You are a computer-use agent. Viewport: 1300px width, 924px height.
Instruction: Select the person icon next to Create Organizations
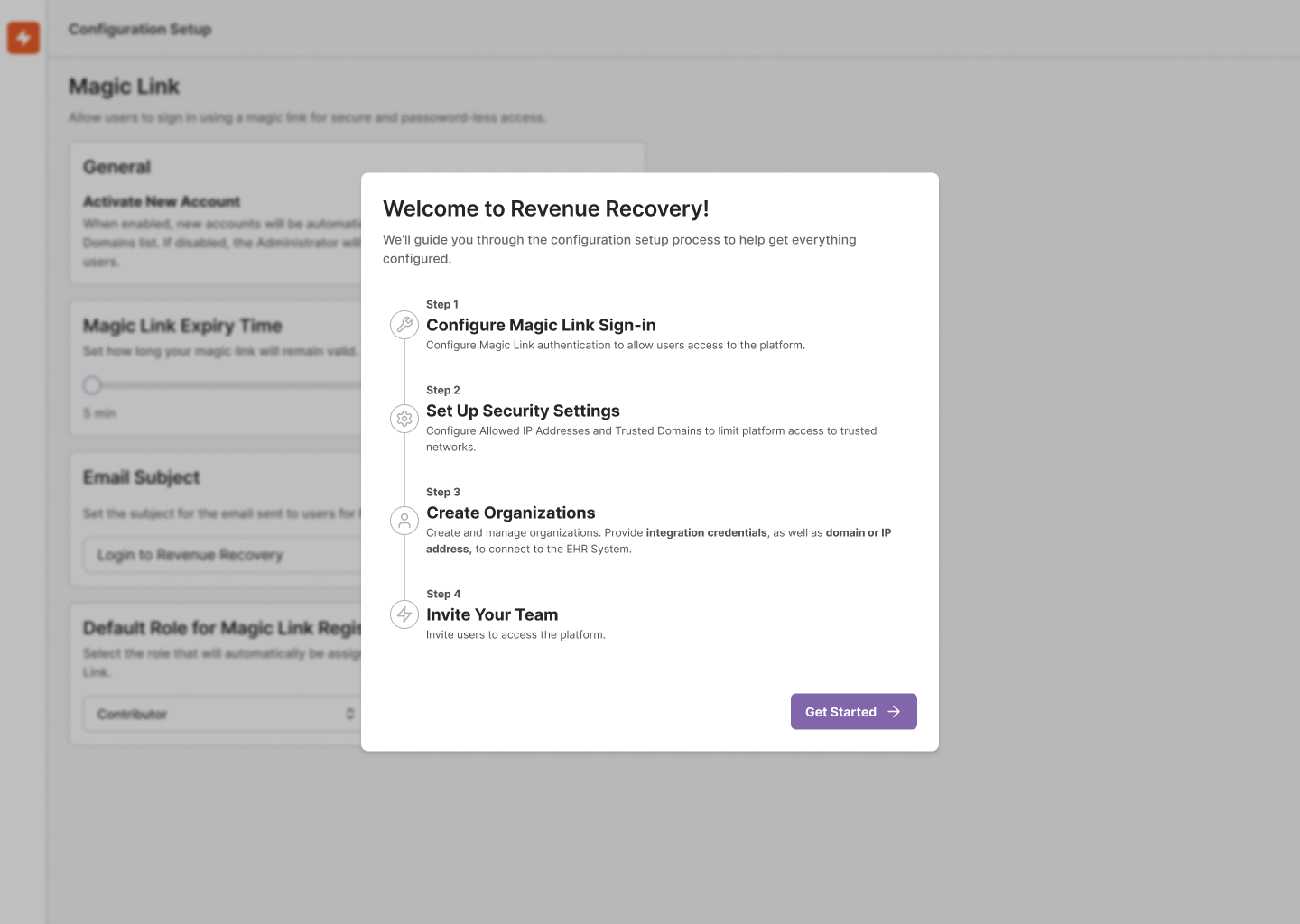point(404,521)
